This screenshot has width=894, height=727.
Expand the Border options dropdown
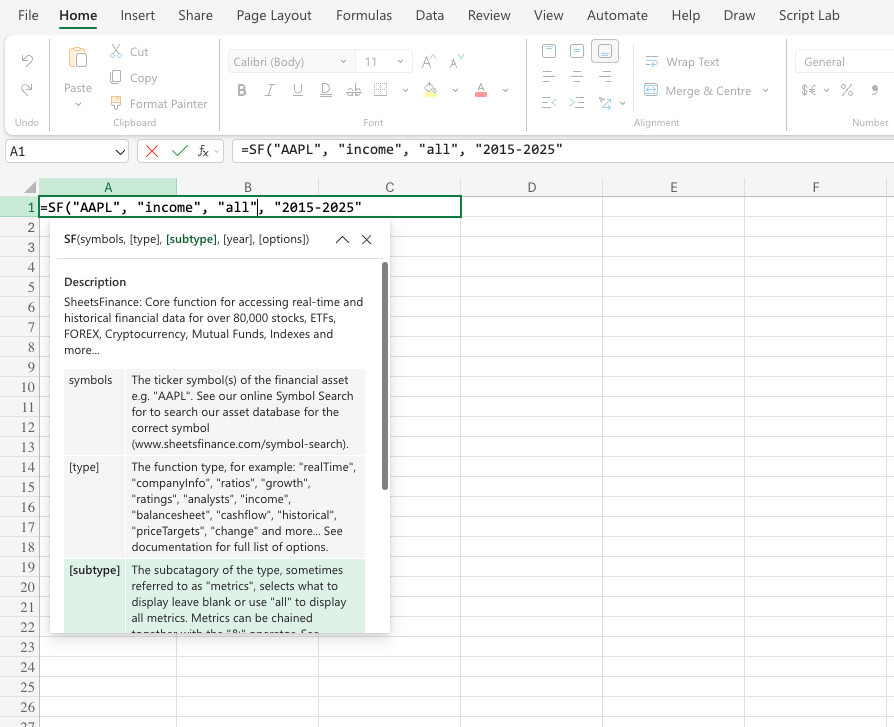404,89
